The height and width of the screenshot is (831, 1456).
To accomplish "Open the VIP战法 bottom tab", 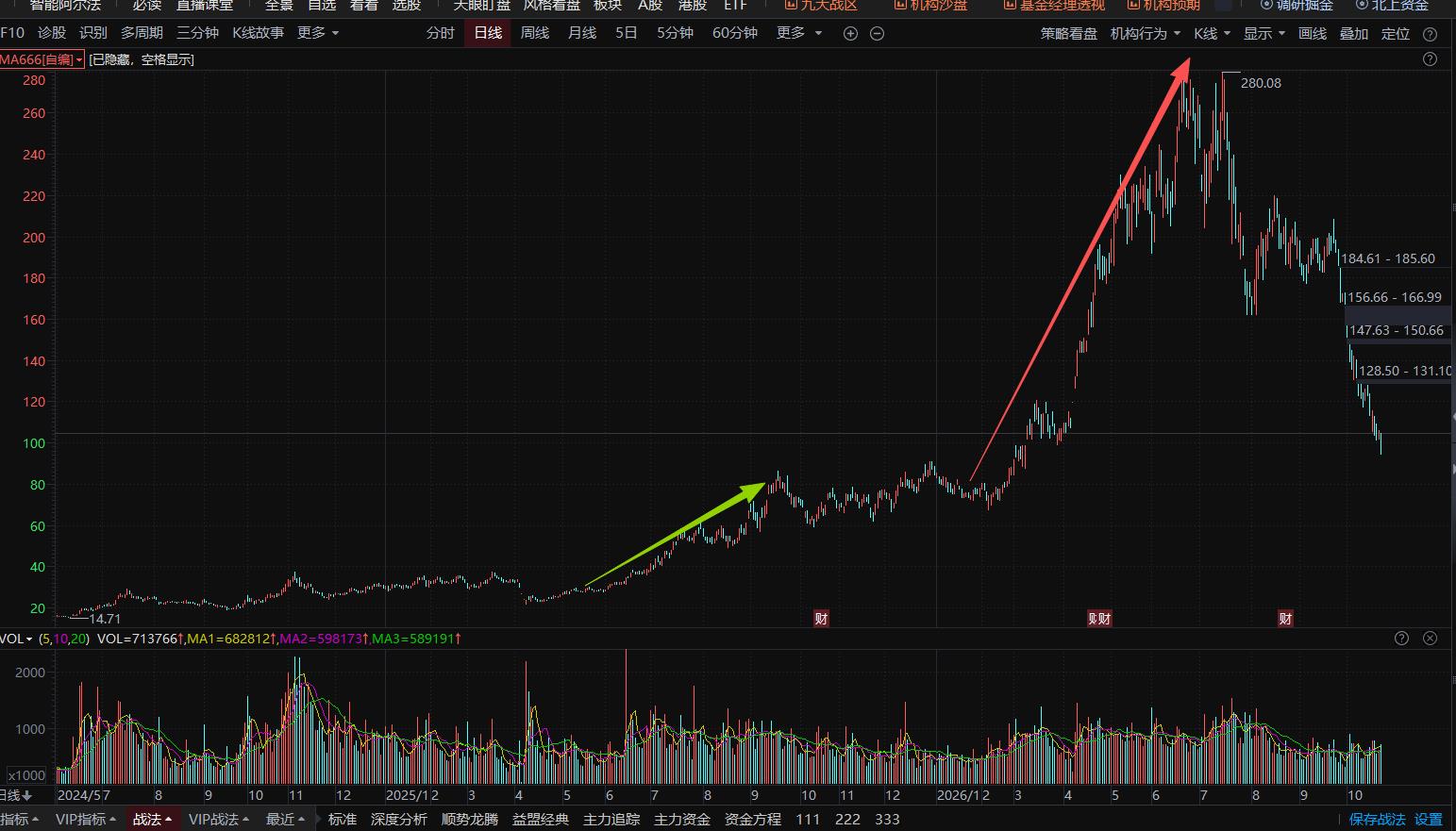I will point(218,819).
